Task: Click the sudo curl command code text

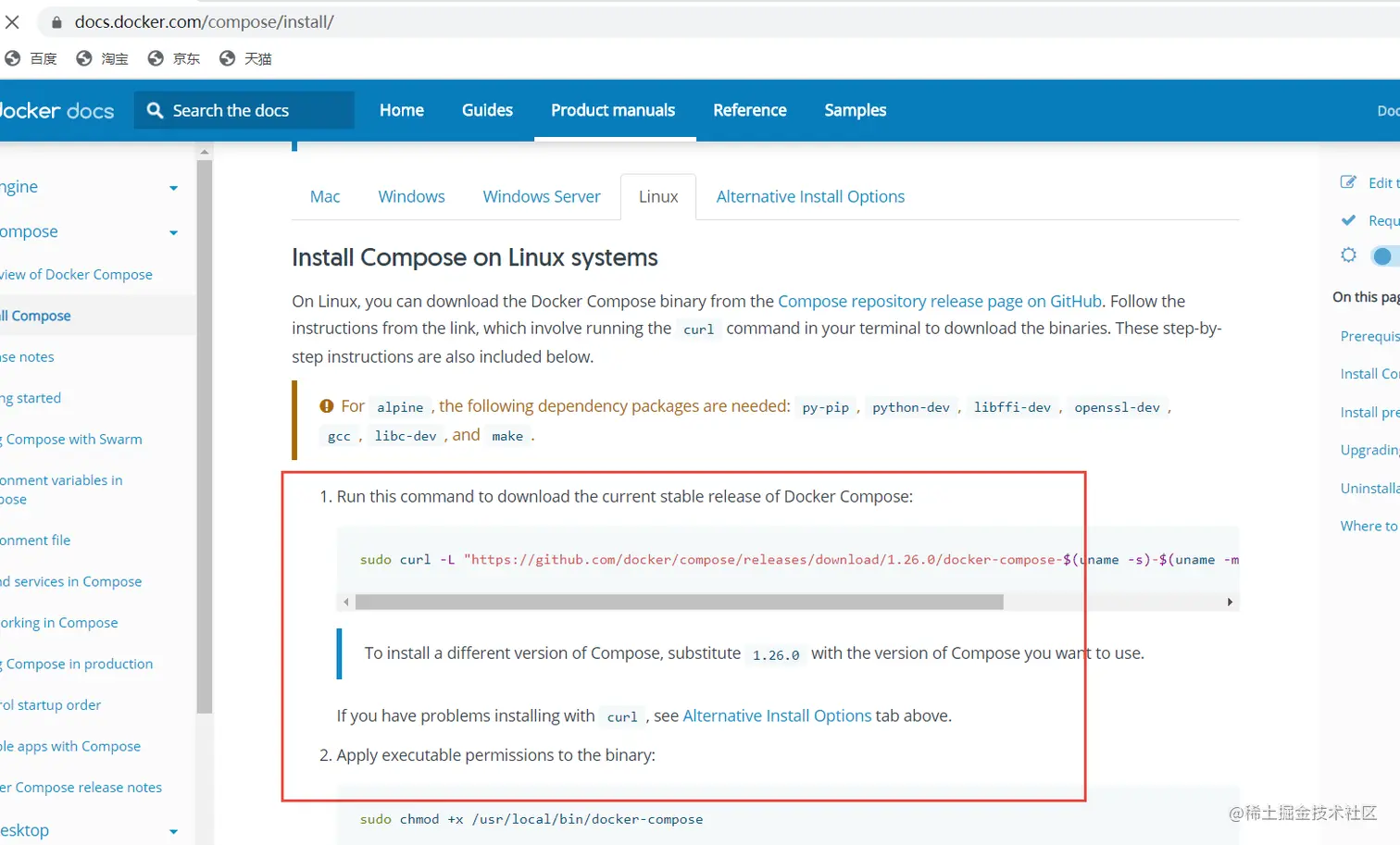Action: (799, 560)
